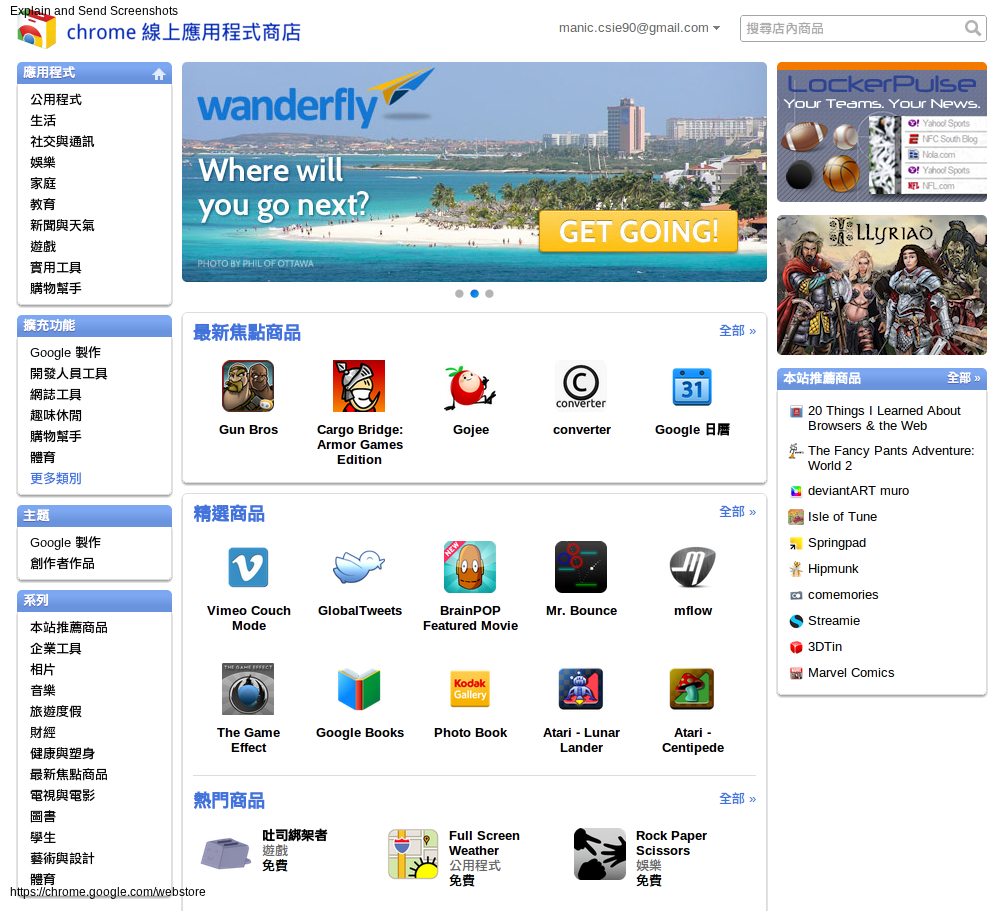Select the 藝術與設計 collection

pos(62,858)
